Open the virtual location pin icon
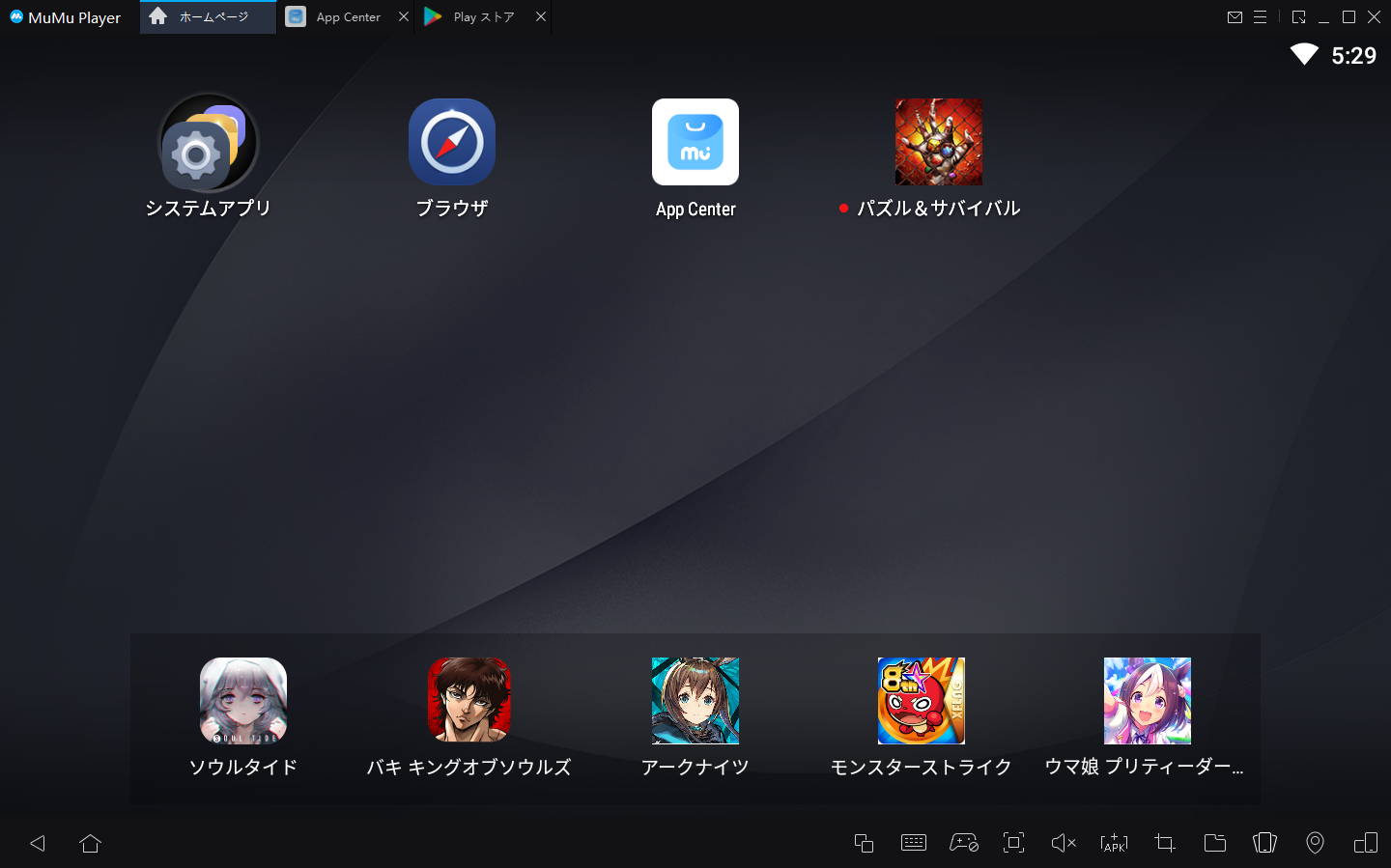Screen dimensions: 1391x868 coord(1315,843)
